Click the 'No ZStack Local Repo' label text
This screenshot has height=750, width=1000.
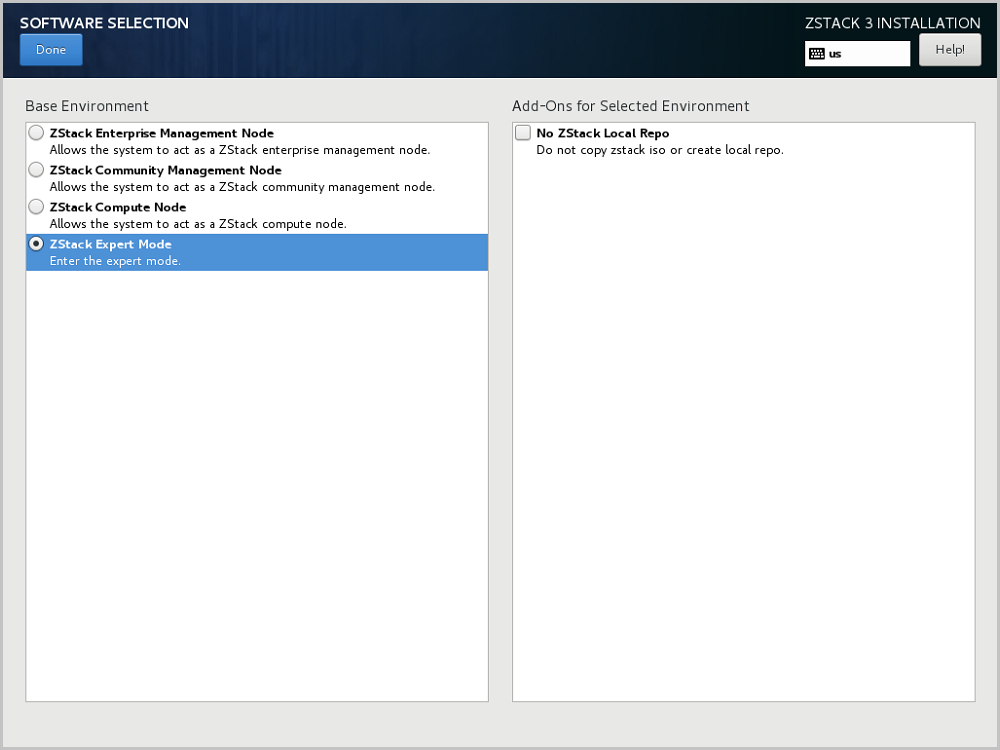click(x=602, y=133)
